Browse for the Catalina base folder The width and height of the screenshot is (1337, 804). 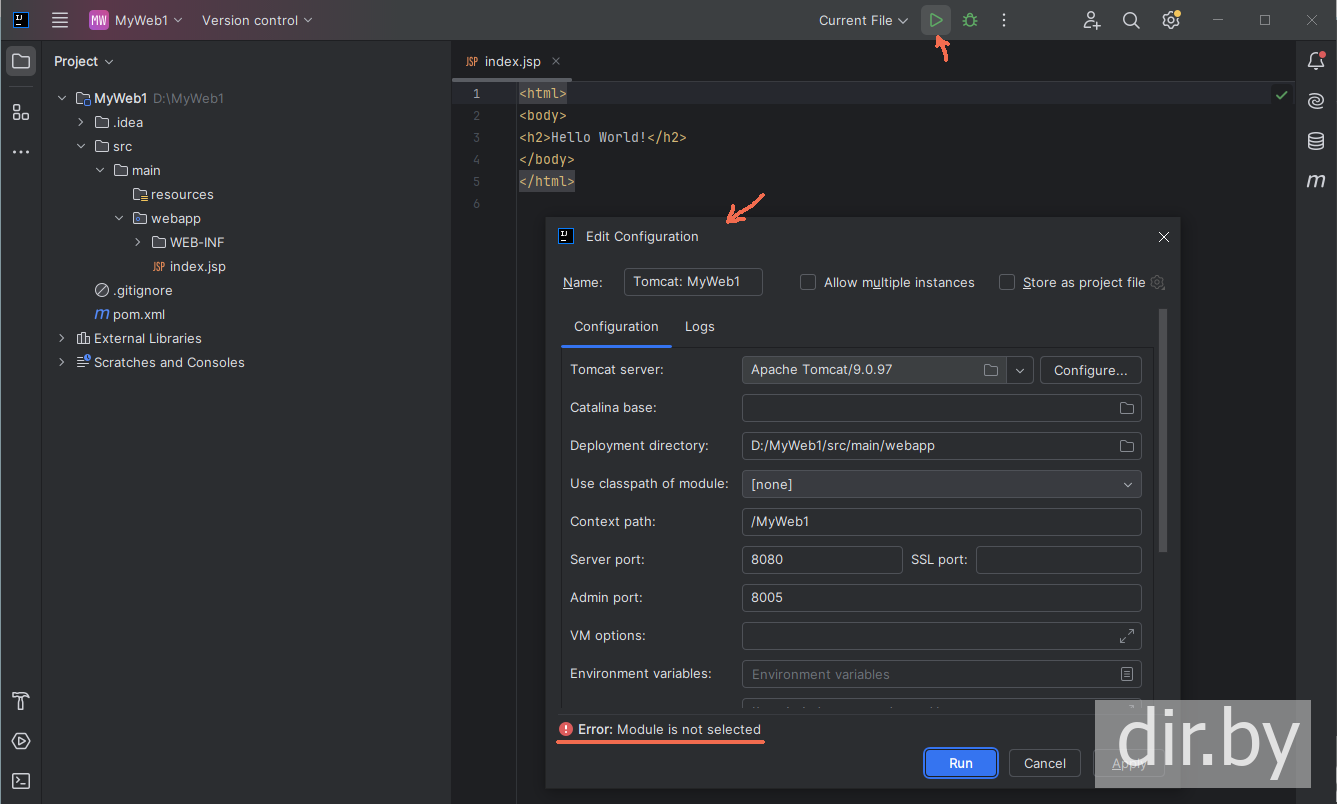1126,408
